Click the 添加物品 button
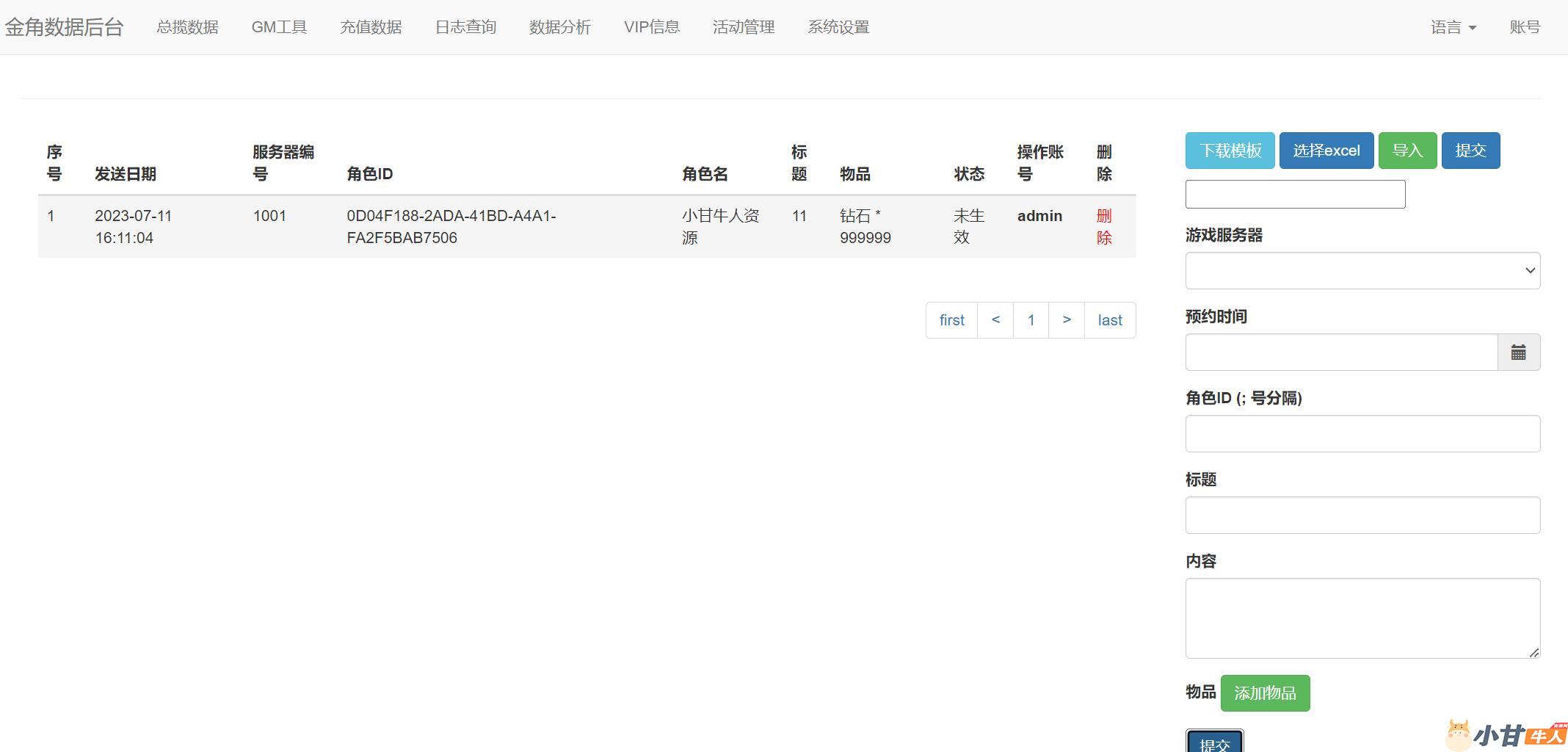Screen dimensions: 1568x752 point(1265,693)
